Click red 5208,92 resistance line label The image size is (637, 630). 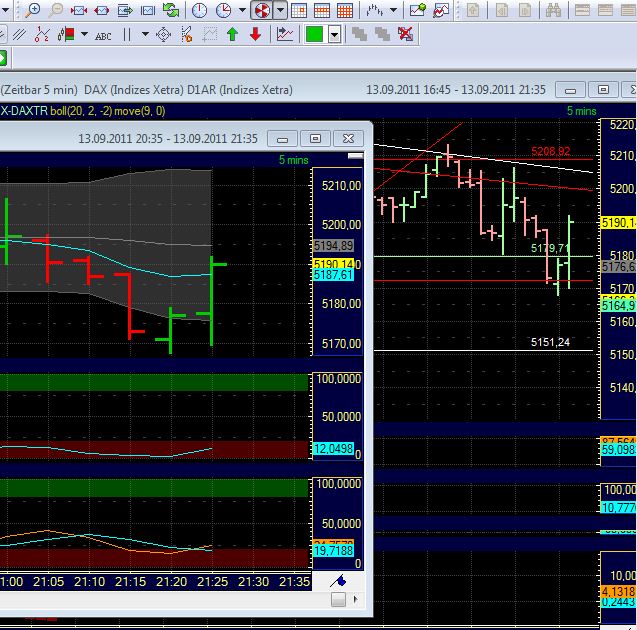tap(550, 152)
